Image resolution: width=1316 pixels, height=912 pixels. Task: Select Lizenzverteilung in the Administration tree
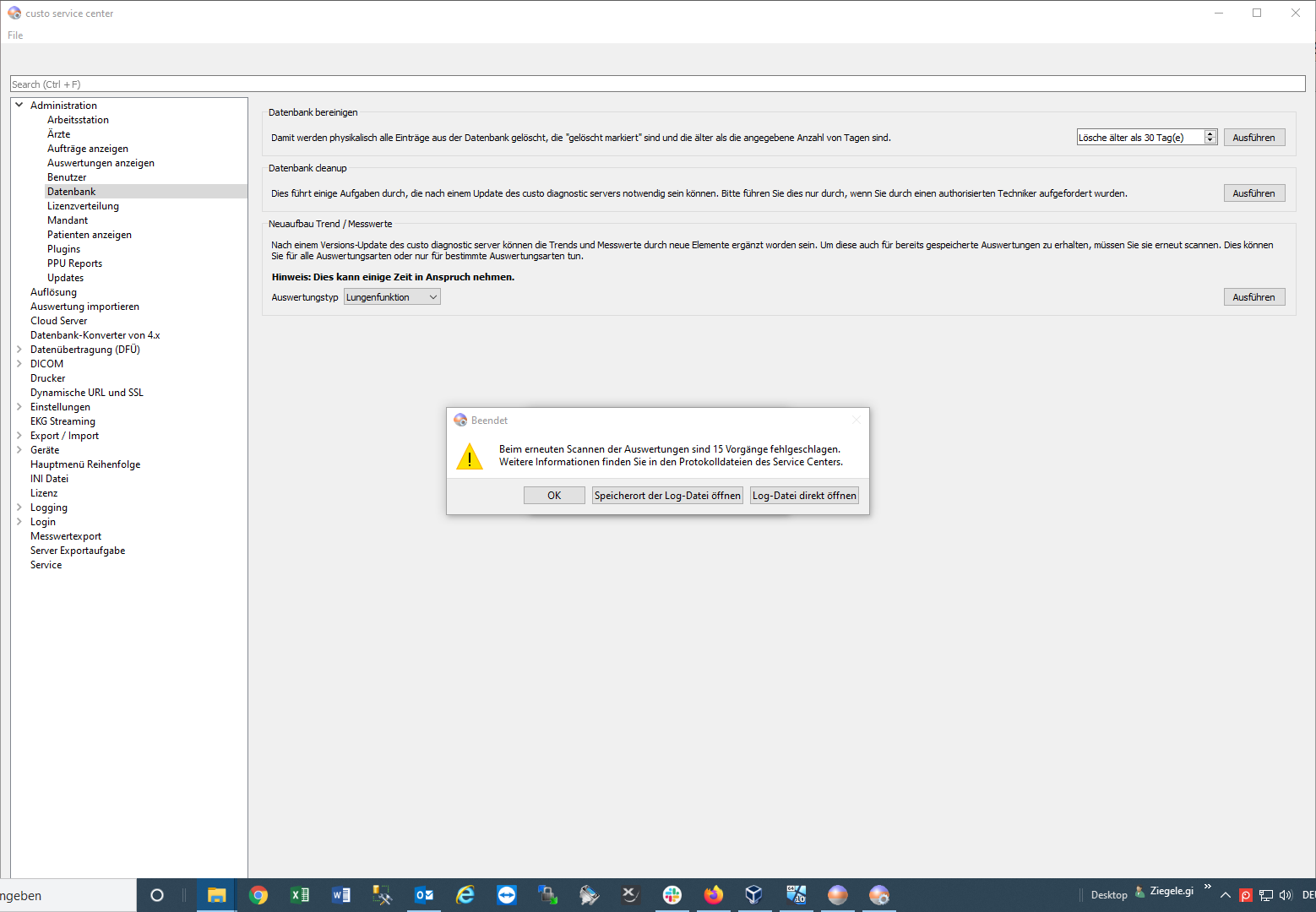83,206
